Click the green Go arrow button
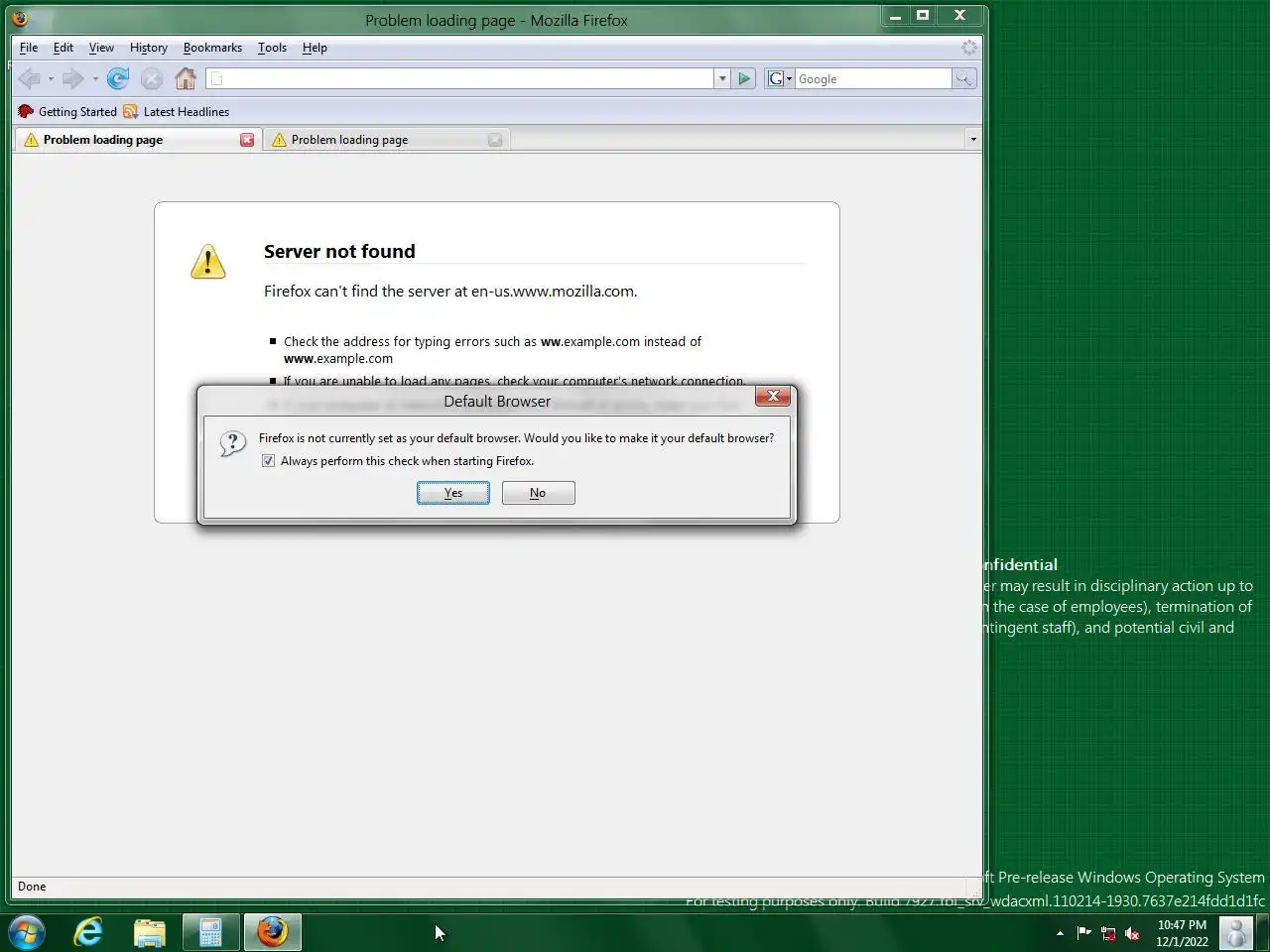The width and height of the screenshot is (1270, 952). (x=744, y=78)
